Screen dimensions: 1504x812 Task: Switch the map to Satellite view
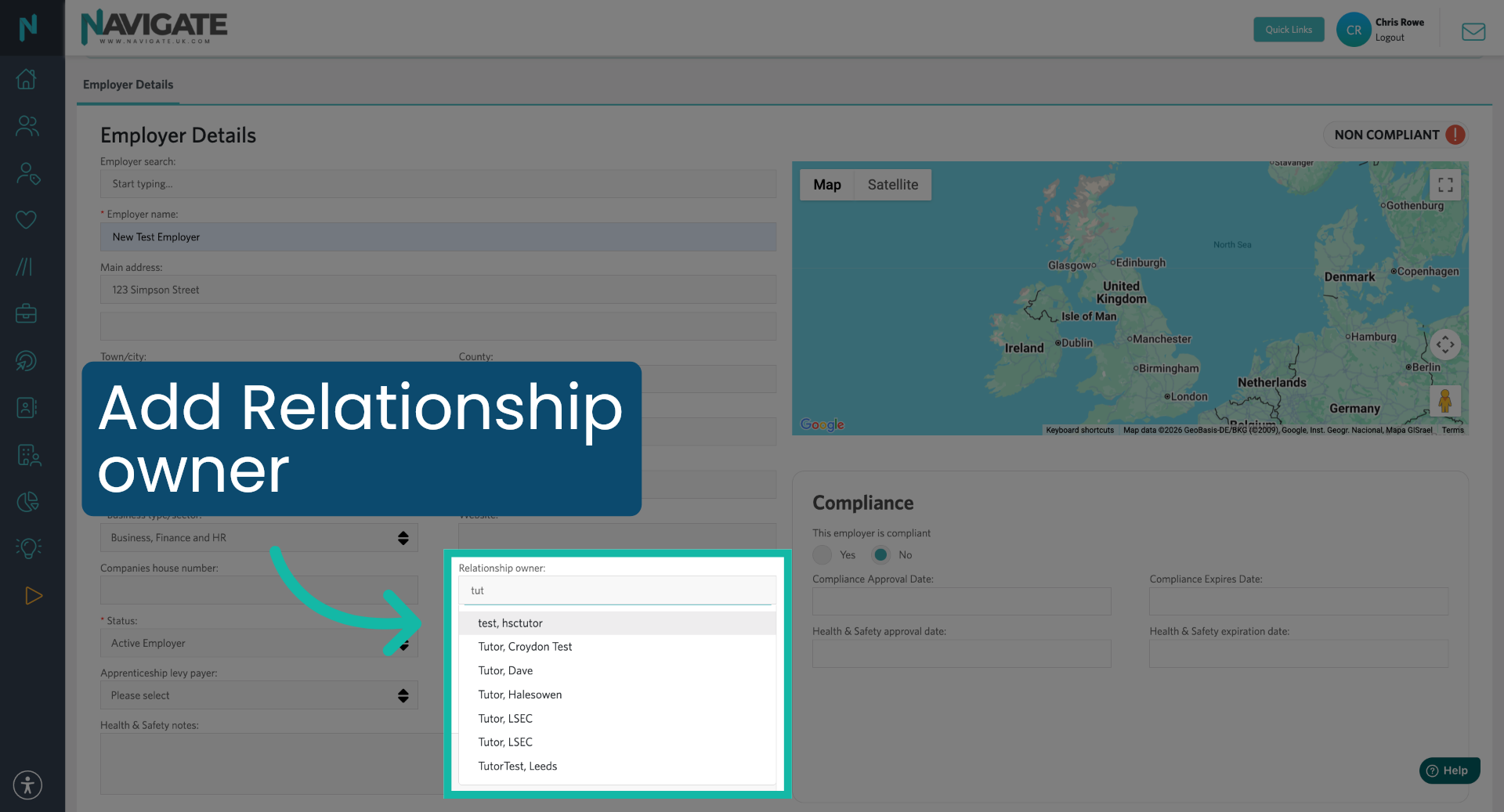click(893, 185)
